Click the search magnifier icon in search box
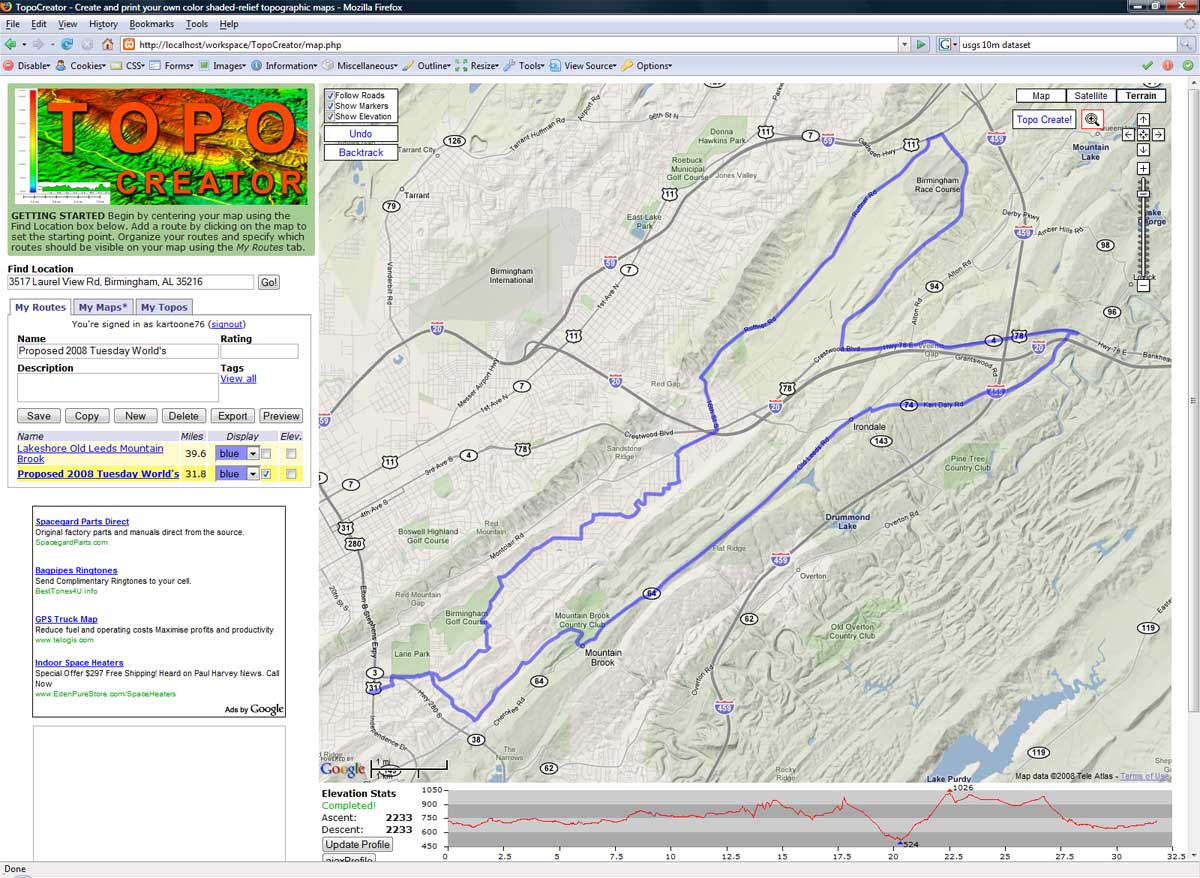Screen dimensions: 1200x878 1188,45
